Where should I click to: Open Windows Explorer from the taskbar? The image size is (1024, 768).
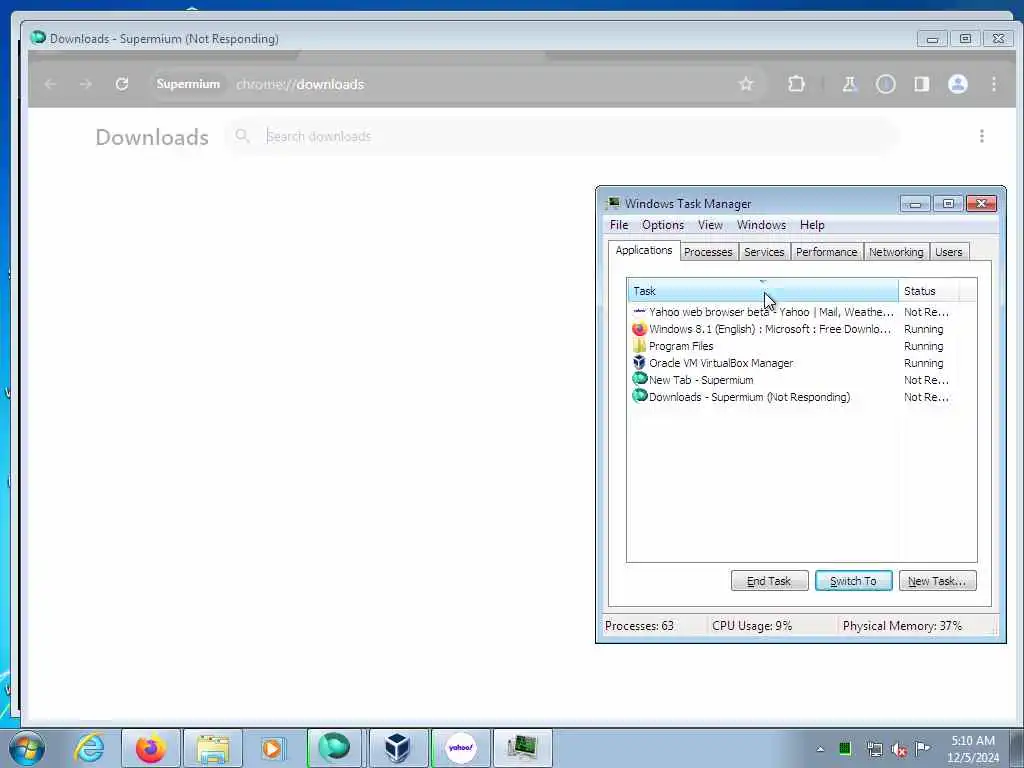point(212,748)
